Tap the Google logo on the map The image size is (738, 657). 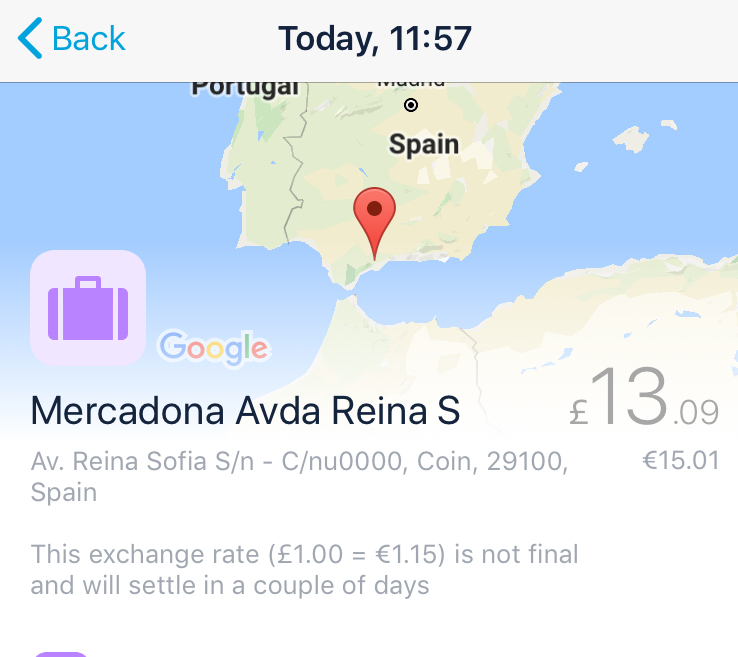[214, 348]
